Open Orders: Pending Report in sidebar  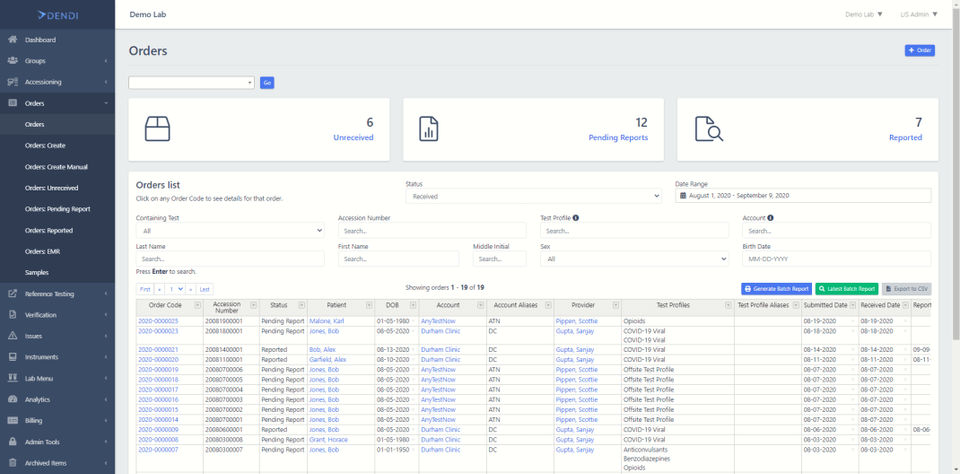pos(58,209)
